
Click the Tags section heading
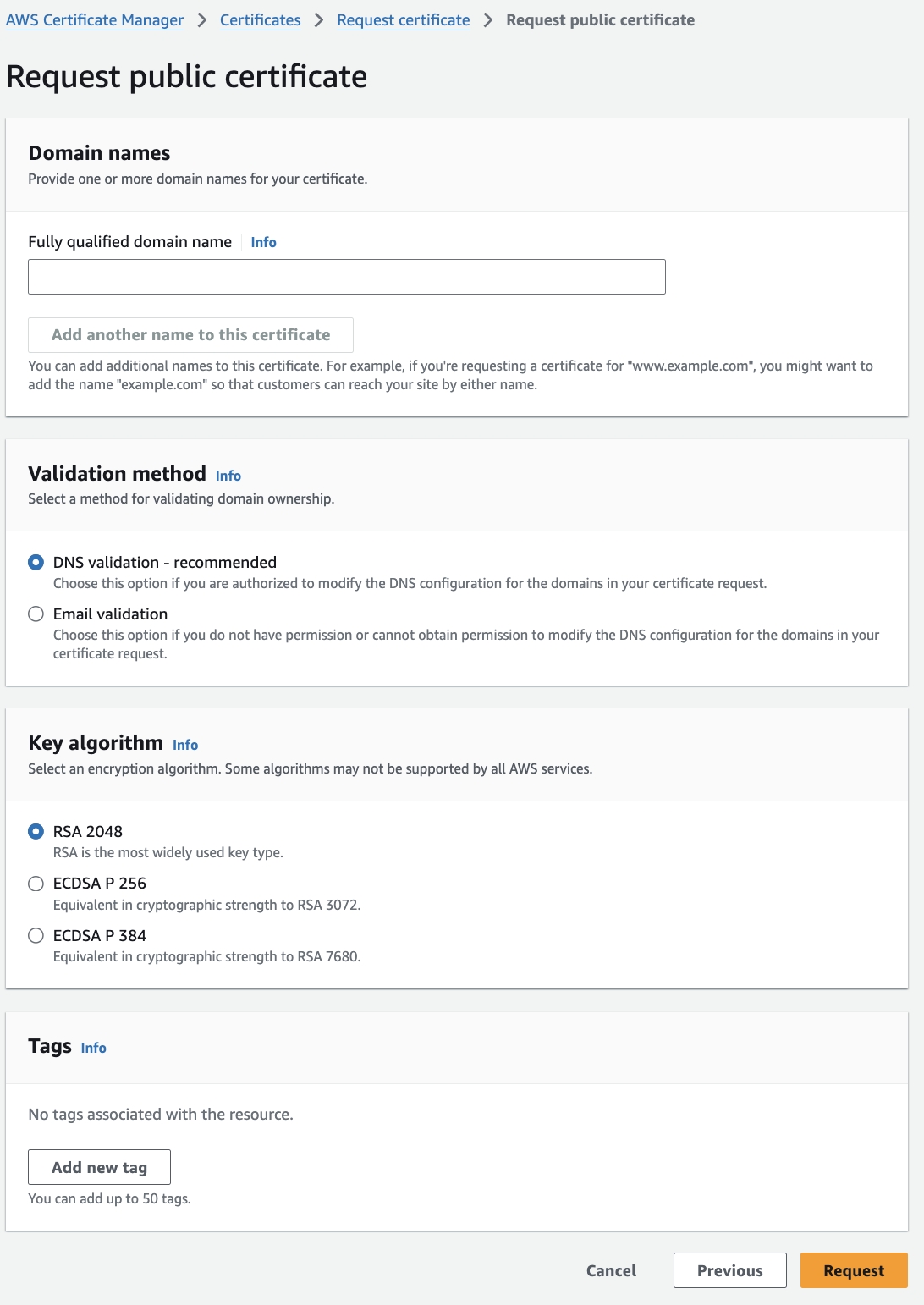(x=50, y=1047)
